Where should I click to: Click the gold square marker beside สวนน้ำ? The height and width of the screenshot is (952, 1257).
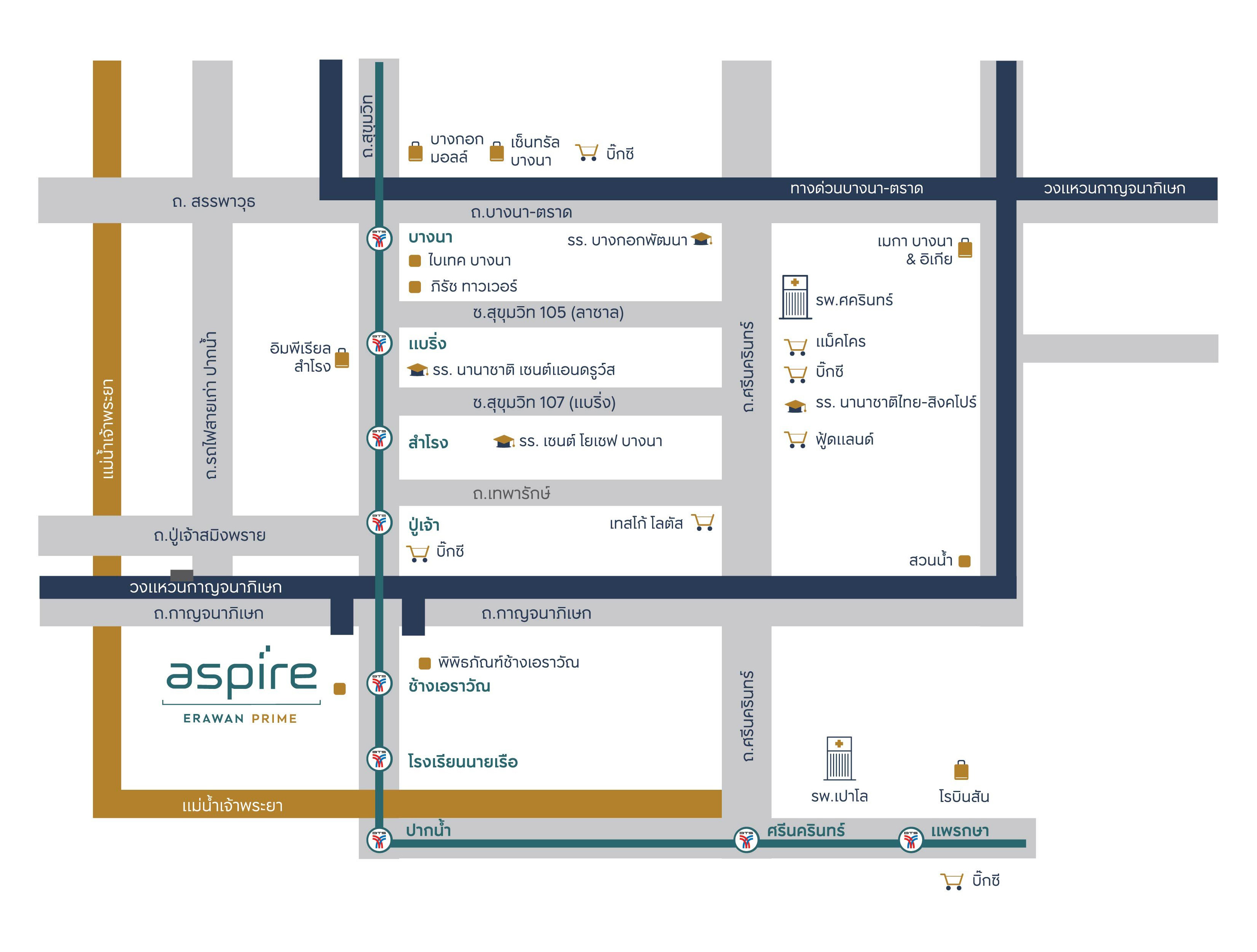[x=964, y=561]
